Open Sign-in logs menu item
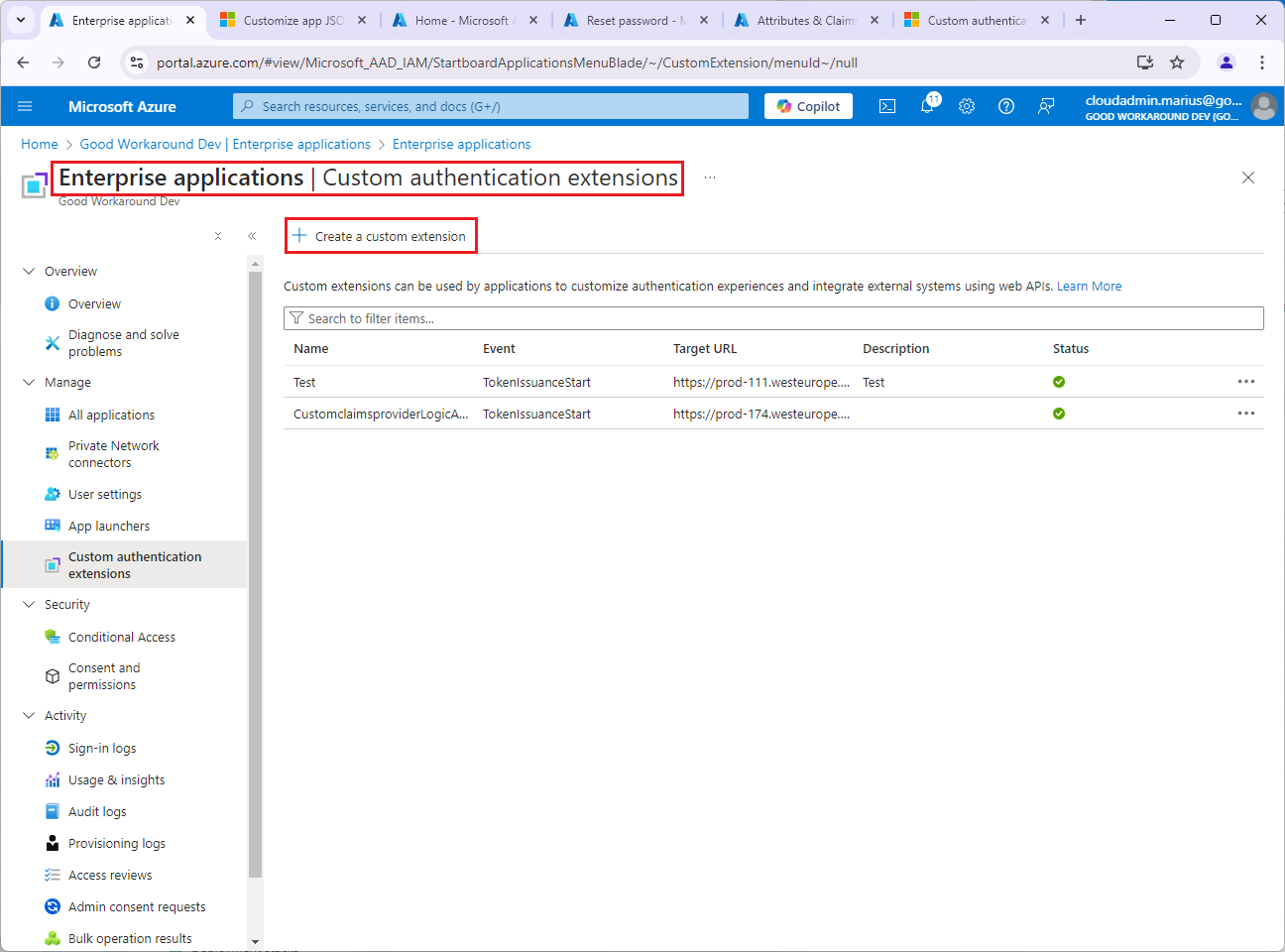Image resolution: width=1285 pixels, height=952 pixels. coord(102,748)
